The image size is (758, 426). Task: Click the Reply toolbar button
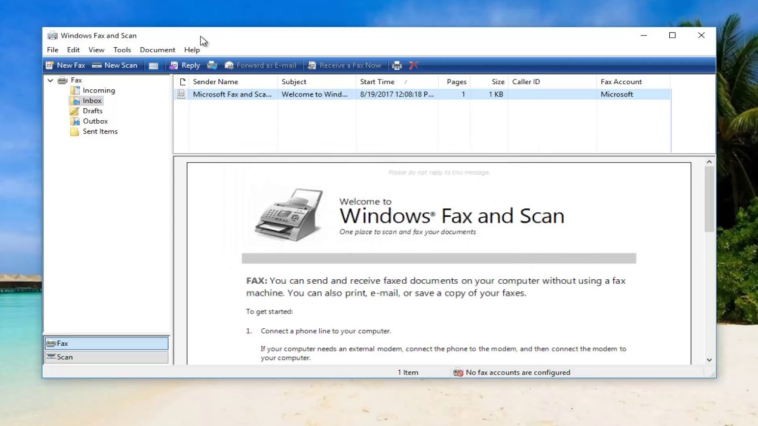tap(185, 65)
